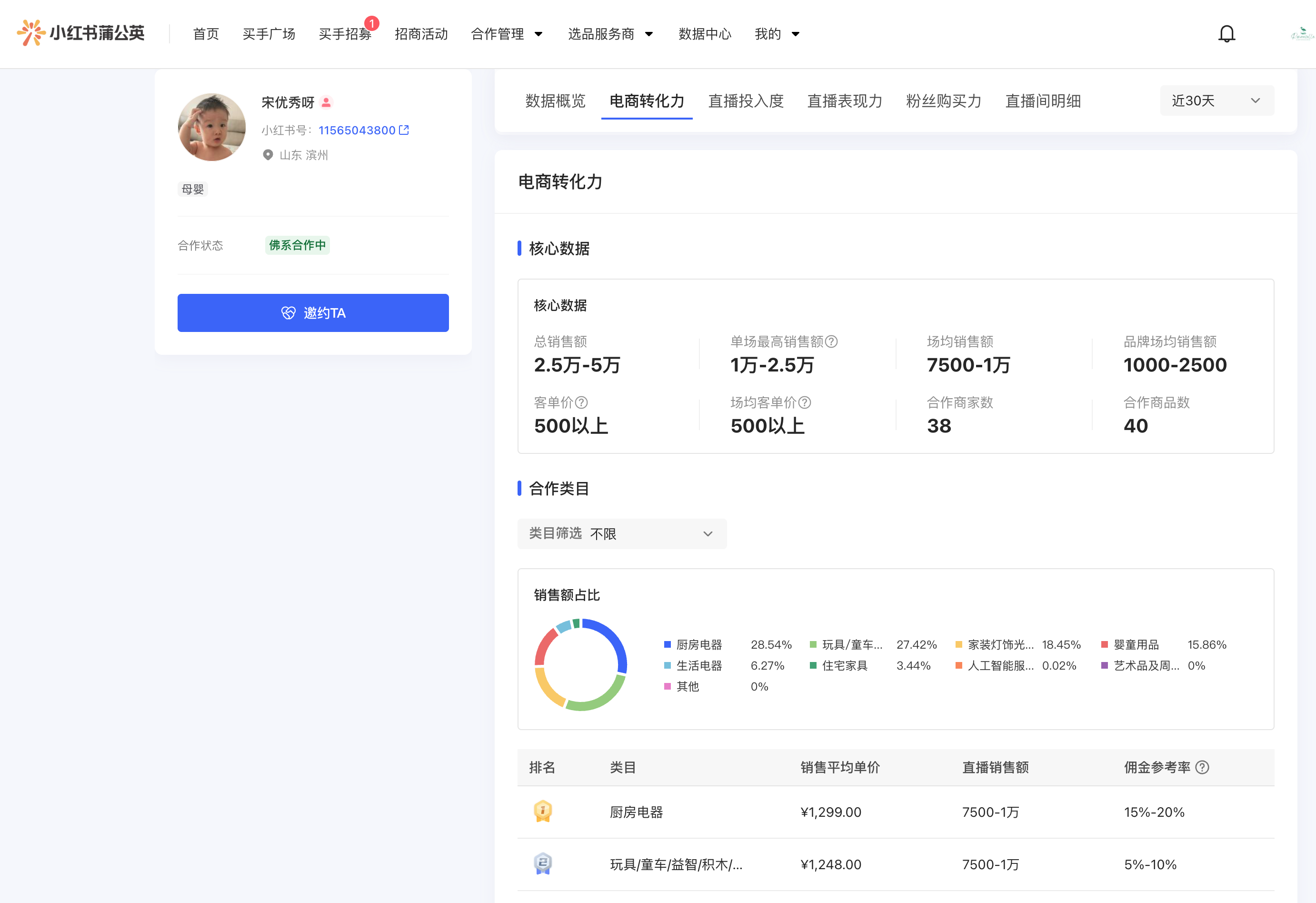Click the location pin before 山东 滨州
Screen dimensions: 1316x903
pos(268,155)
